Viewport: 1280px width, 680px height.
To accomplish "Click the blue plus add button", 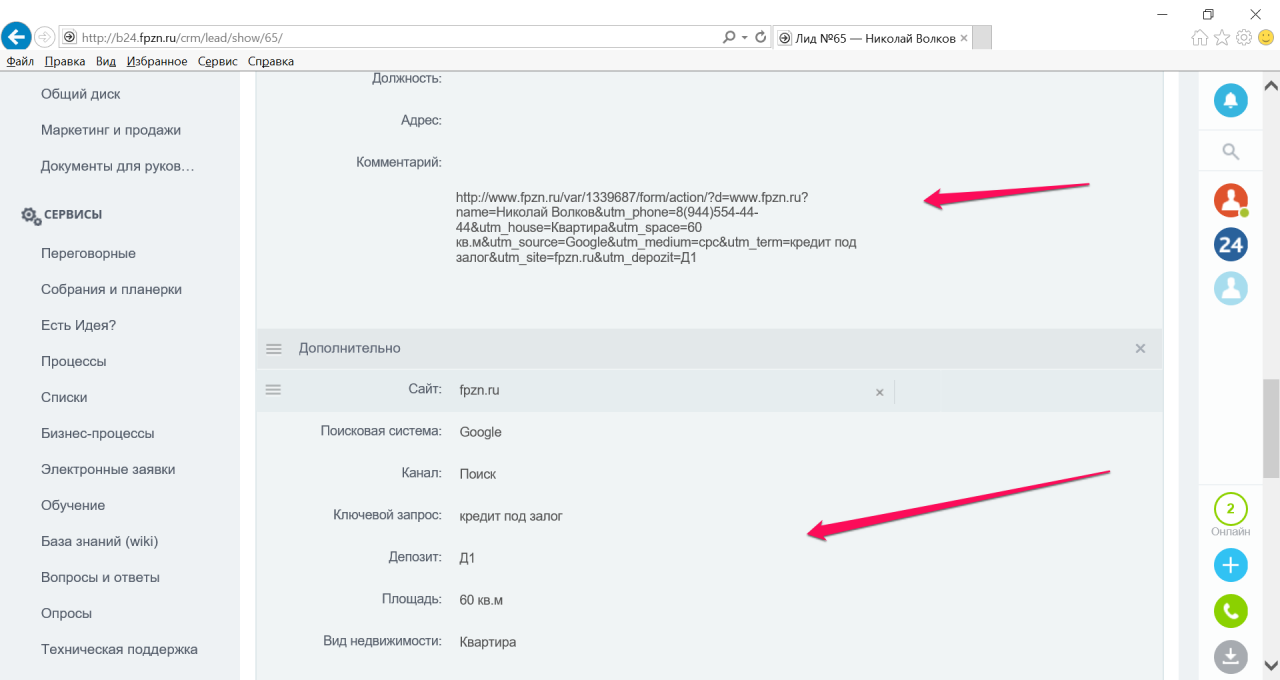I will click(x=1231, y=565).
